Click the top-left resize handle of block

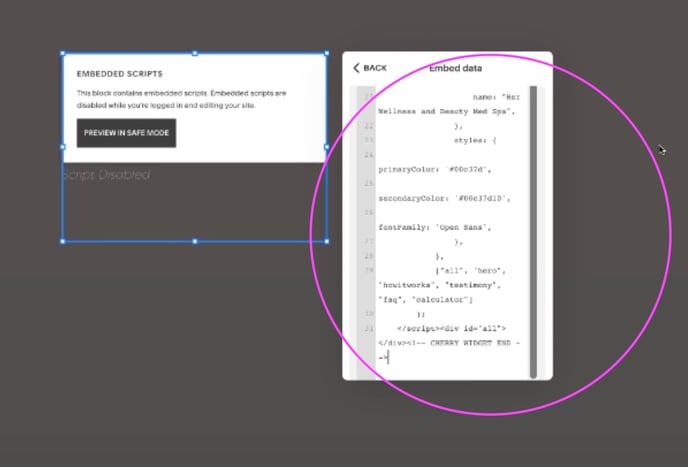(x=63, y=54)
